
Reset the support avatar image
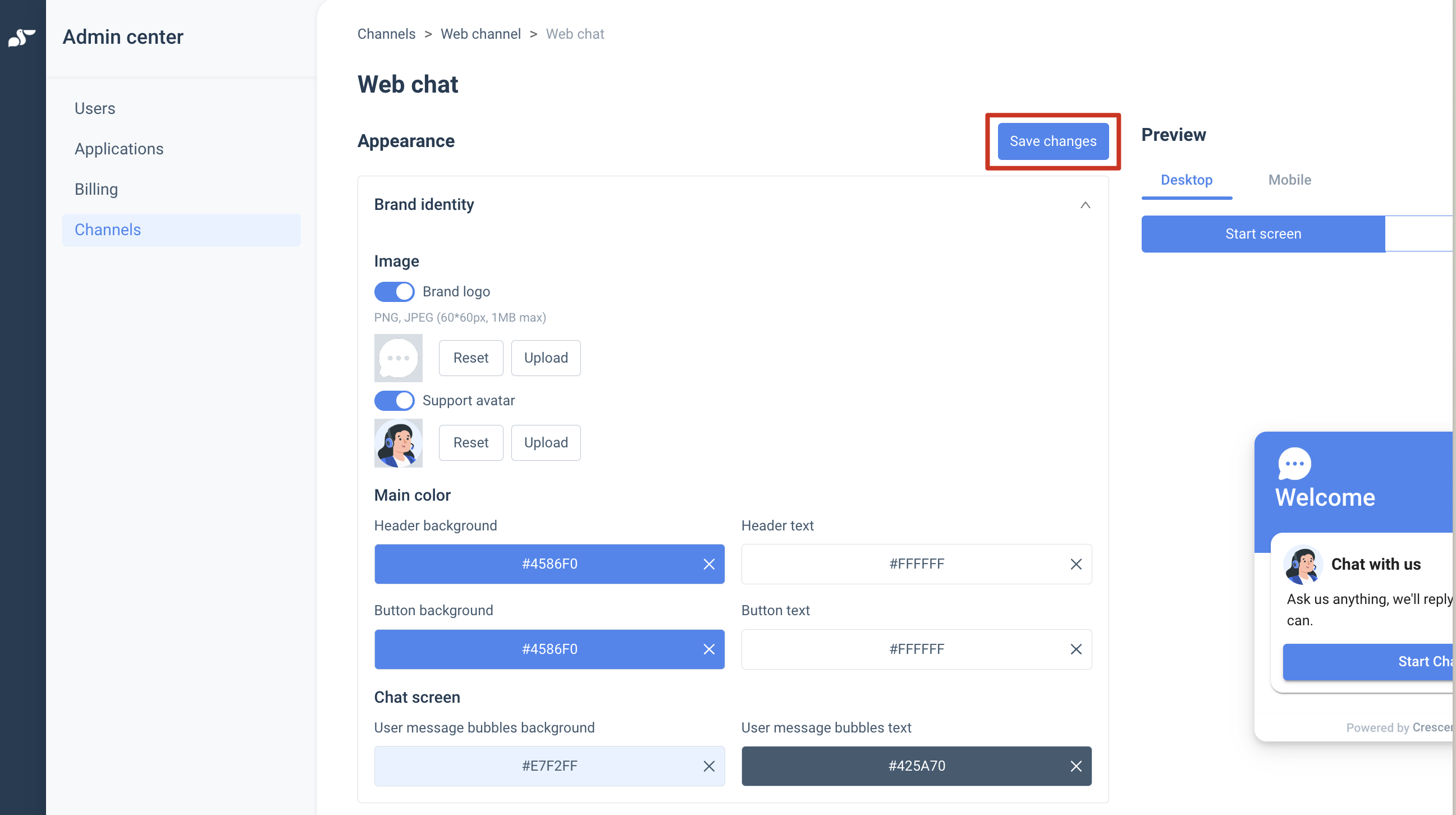pos(470,442)
